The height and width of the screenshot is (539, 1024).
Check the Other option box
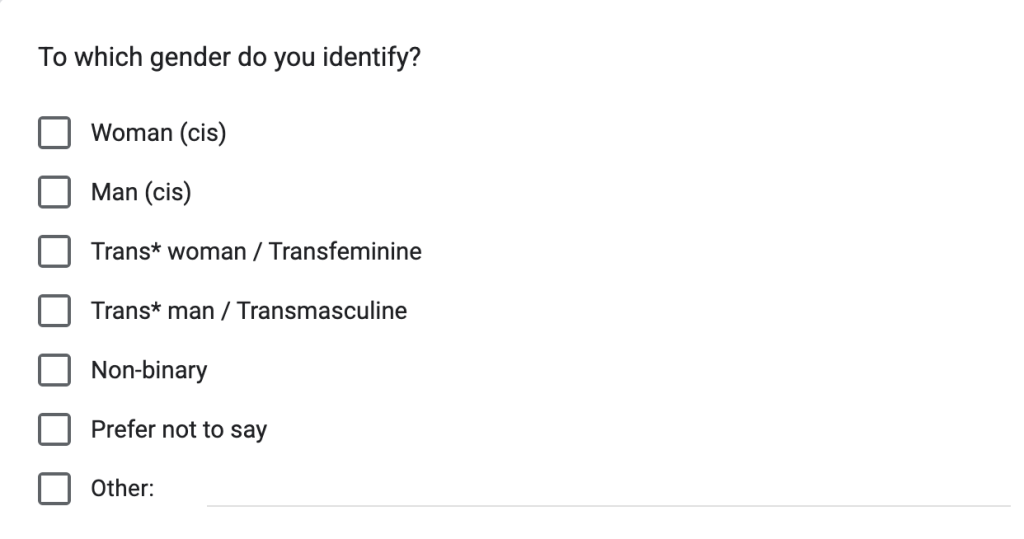(x=54, y=490)
